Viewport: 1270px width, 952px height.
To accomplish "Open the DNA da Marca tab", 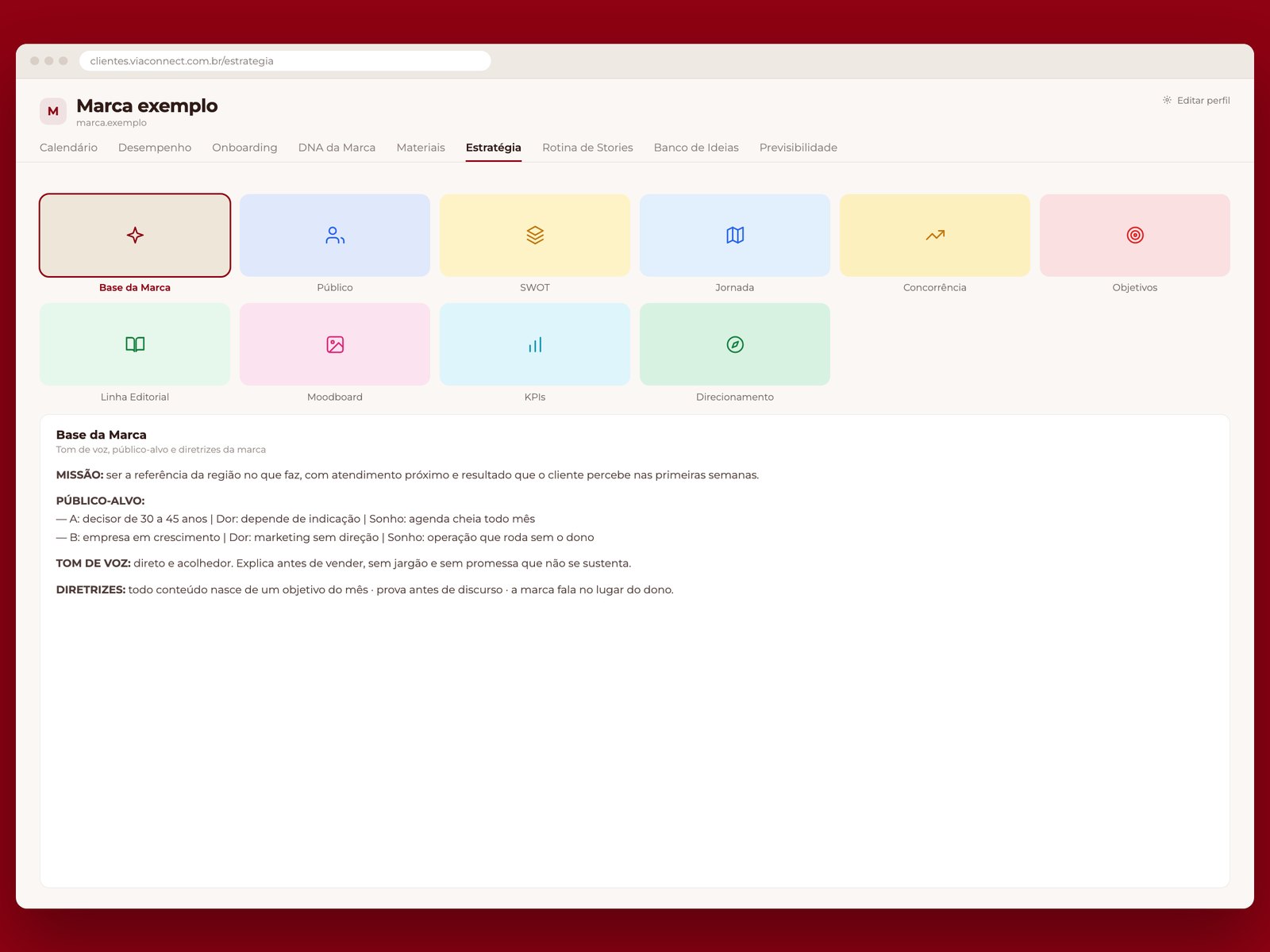I will point(337,148).
